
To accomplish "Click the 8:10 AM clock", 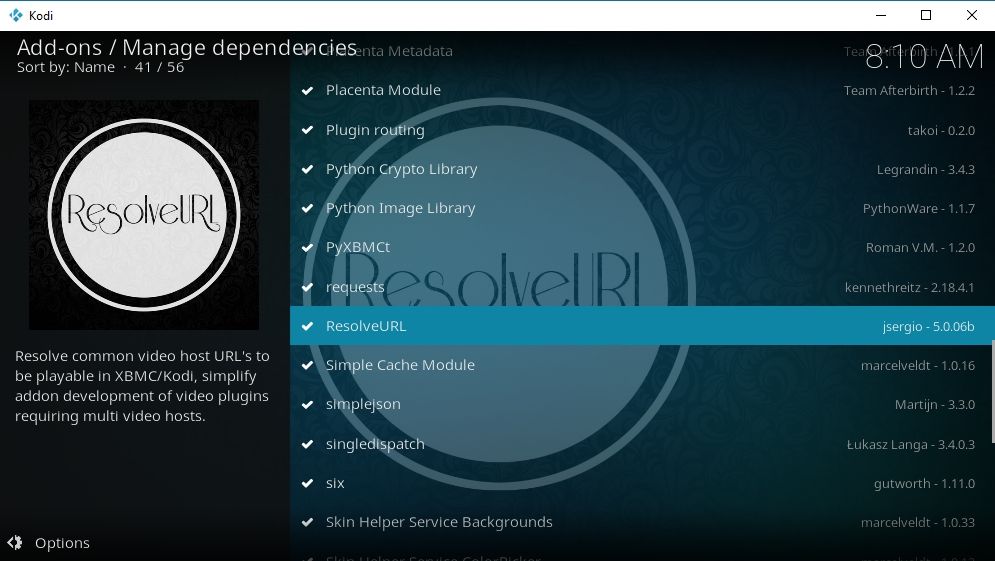I will pyautogui.click(x=924, y=57).
